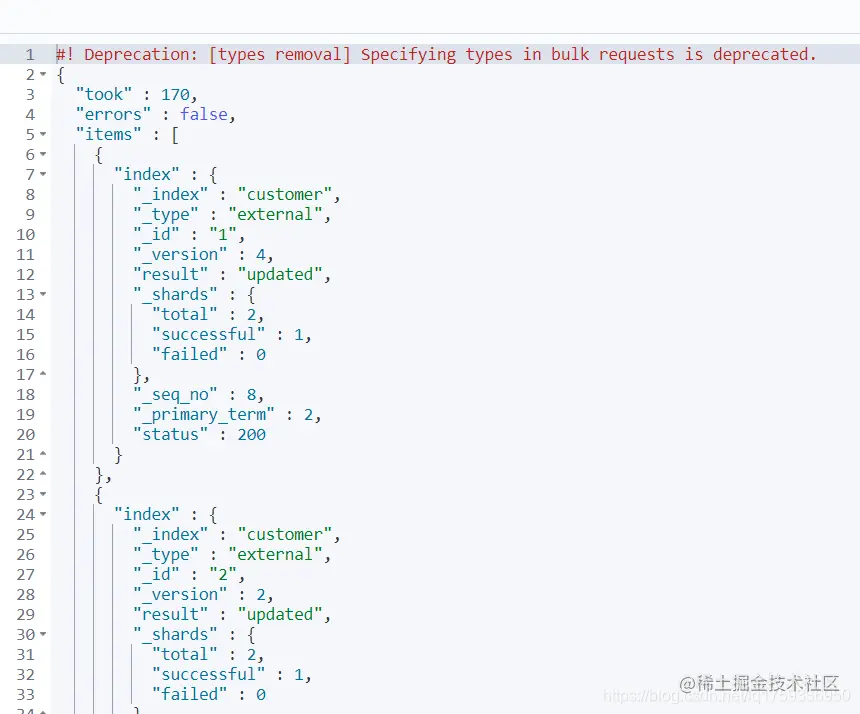Click gutter line number 1
The height and width of the screenshot is (714, 860).
[30, 54]
